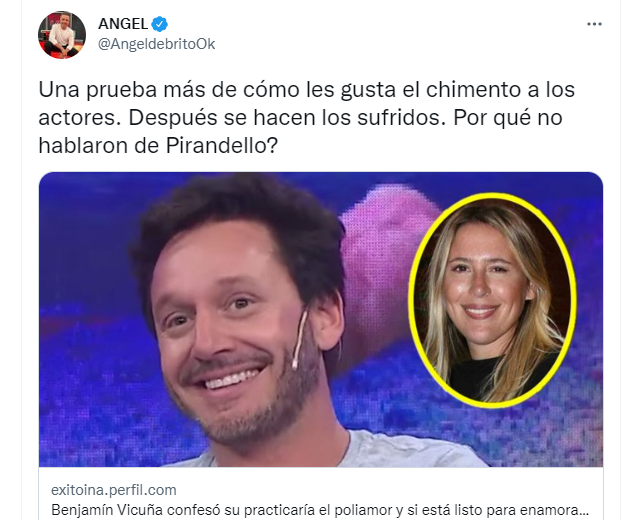Open the Benjamín Vicuña poliamor headline
This screenshot has width=625, height=520.
click(320, 510)
